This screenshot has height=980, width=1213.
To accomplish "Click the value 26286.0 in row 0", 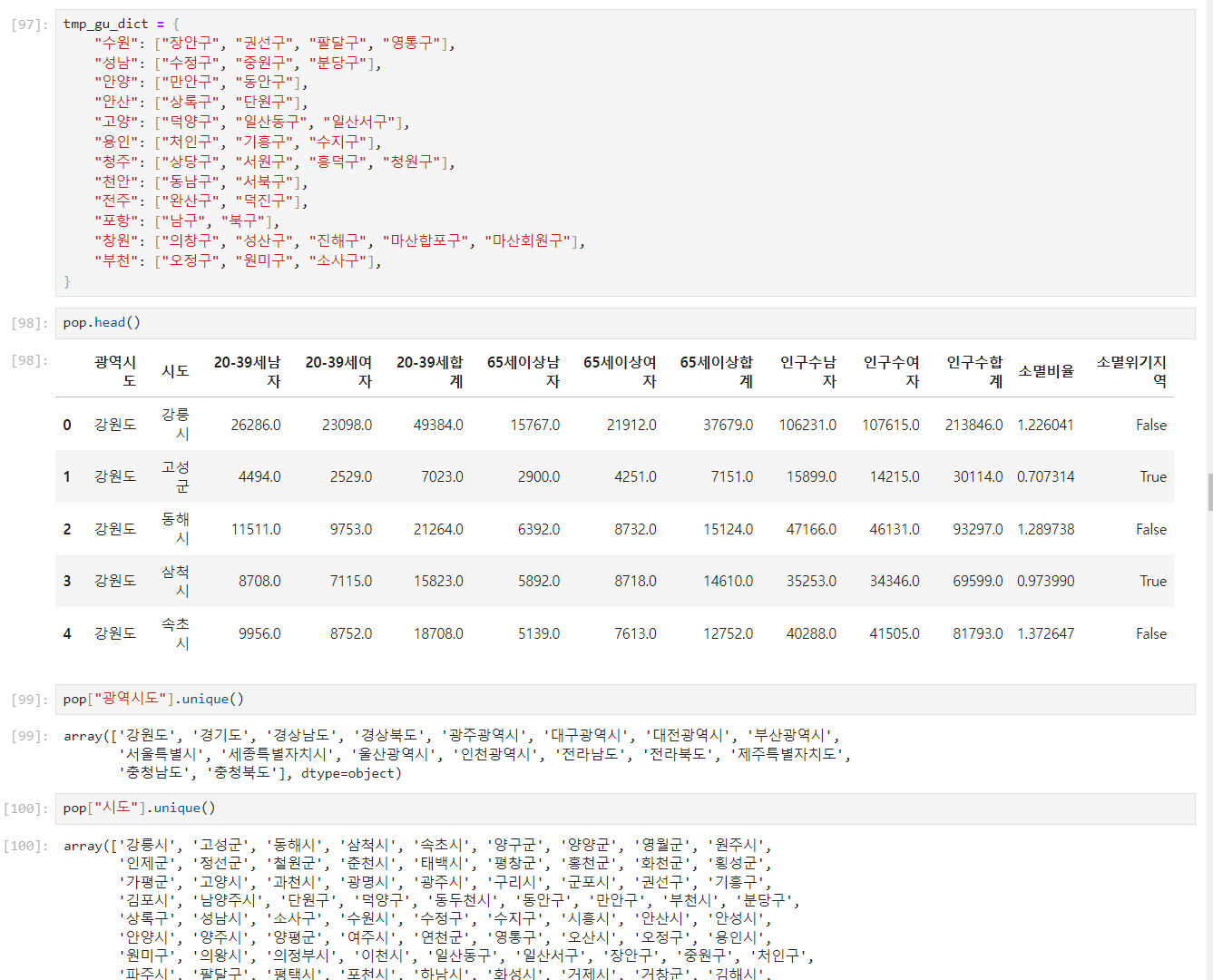I will point(256,425).
